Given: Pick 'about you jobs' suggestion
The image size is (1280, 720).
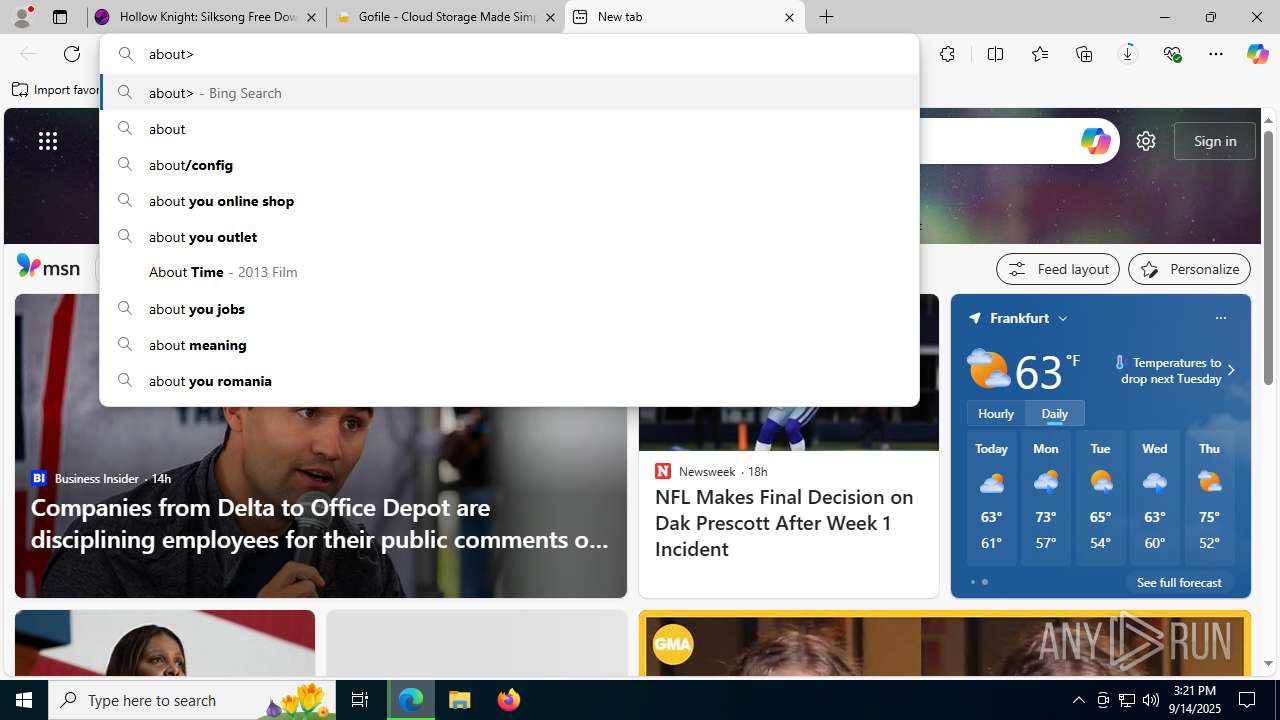Looking at the screenshot, I should click(x=509, y=308).
